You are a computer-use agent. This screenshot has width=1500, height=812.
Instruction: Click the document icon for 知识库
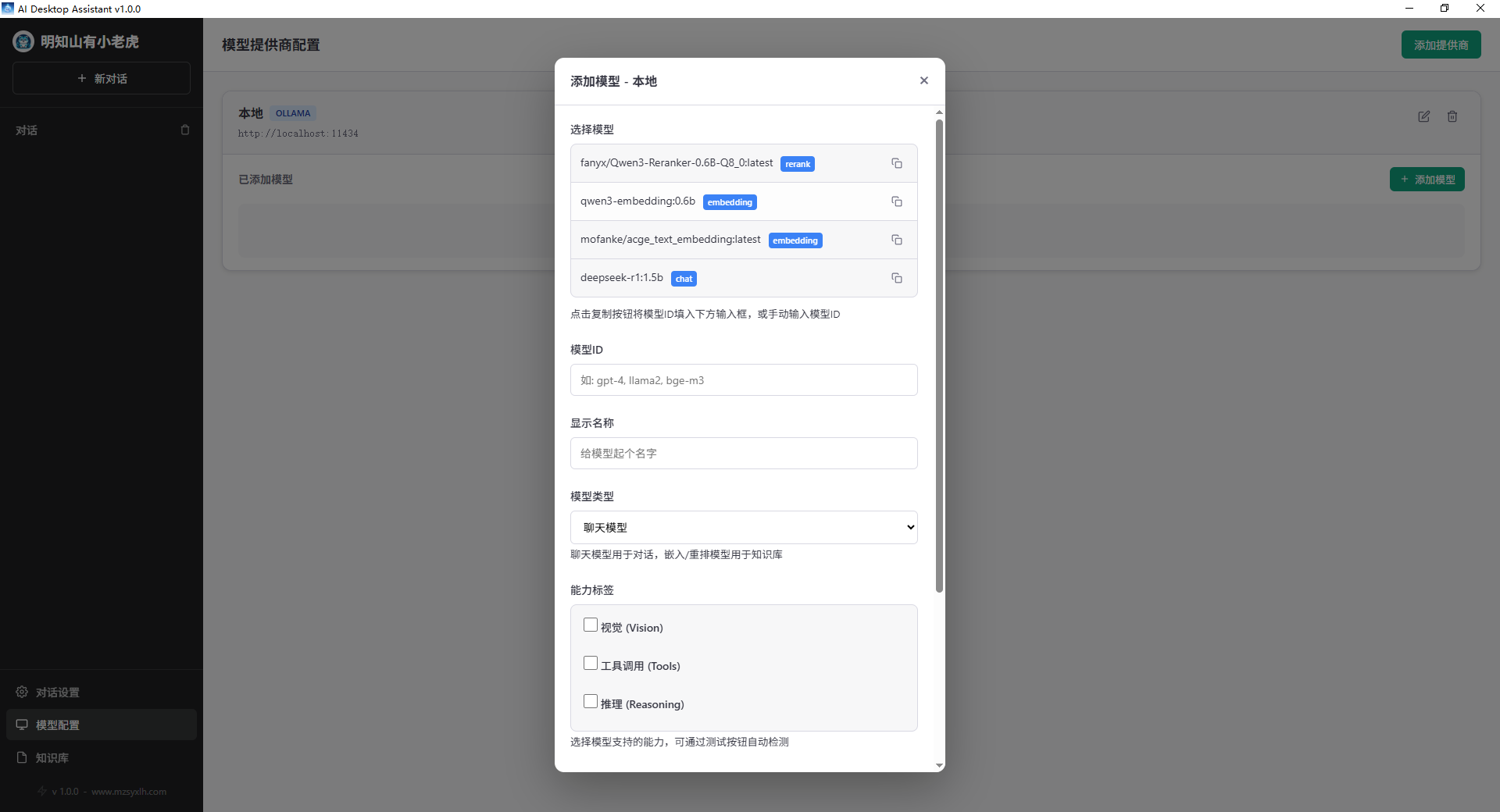pos(22,757)
